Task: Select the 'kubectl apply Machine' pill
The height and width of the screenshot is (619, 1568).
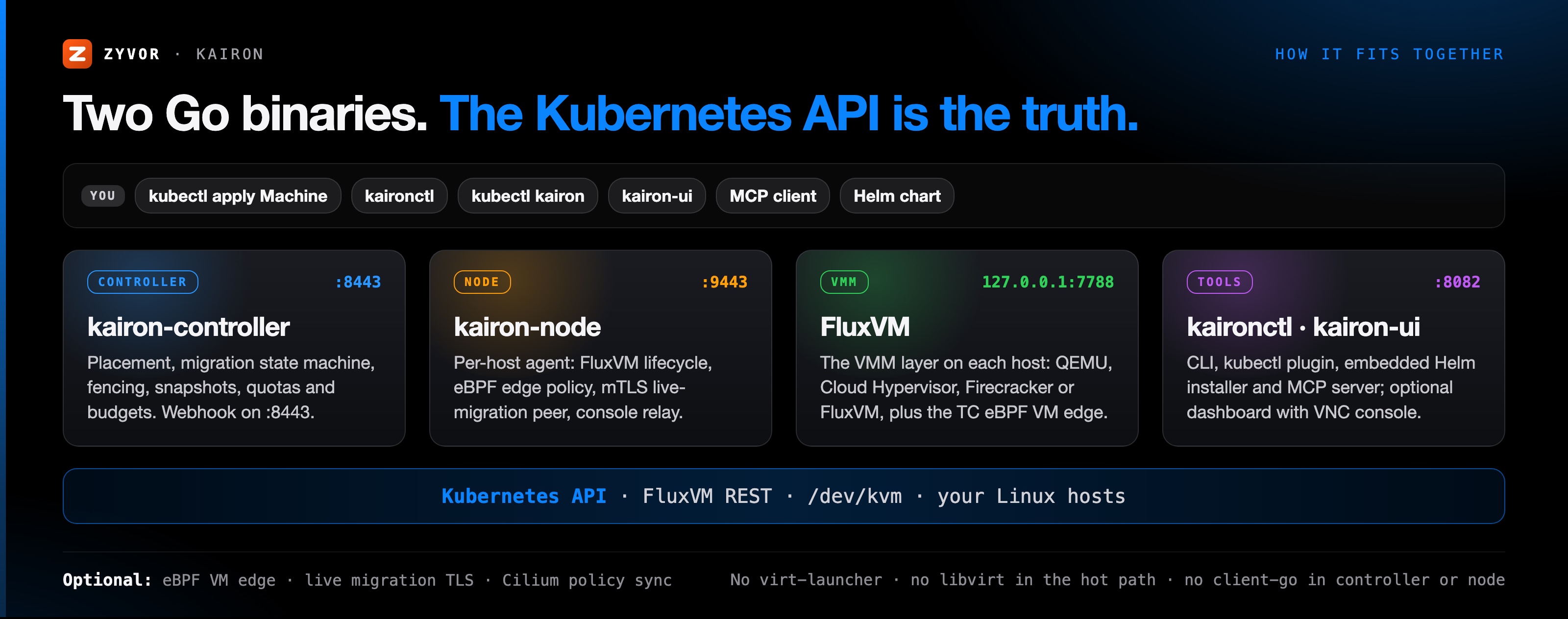Action: 238,196
